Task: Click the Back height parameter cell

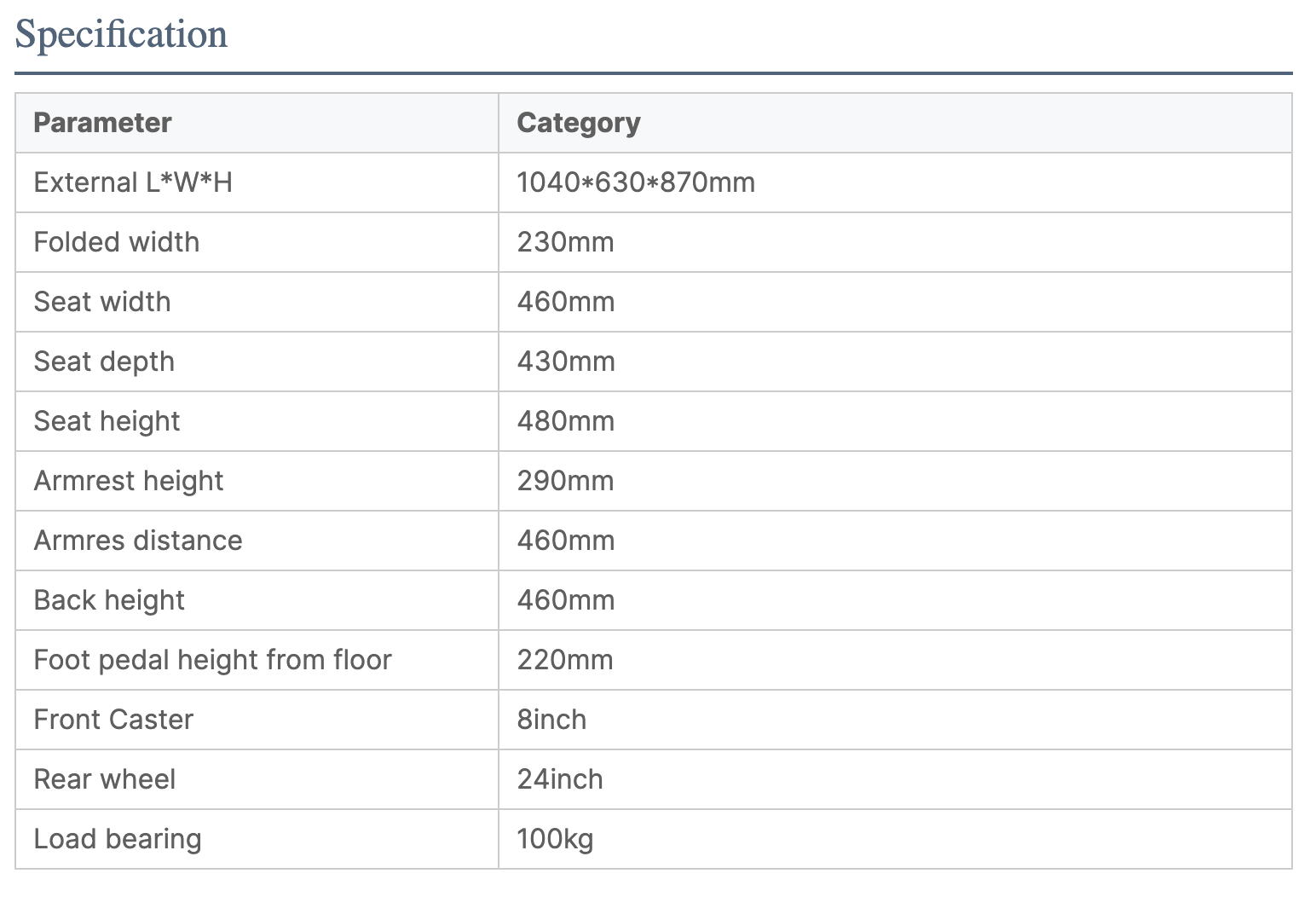Action: (x=109, y=600)
